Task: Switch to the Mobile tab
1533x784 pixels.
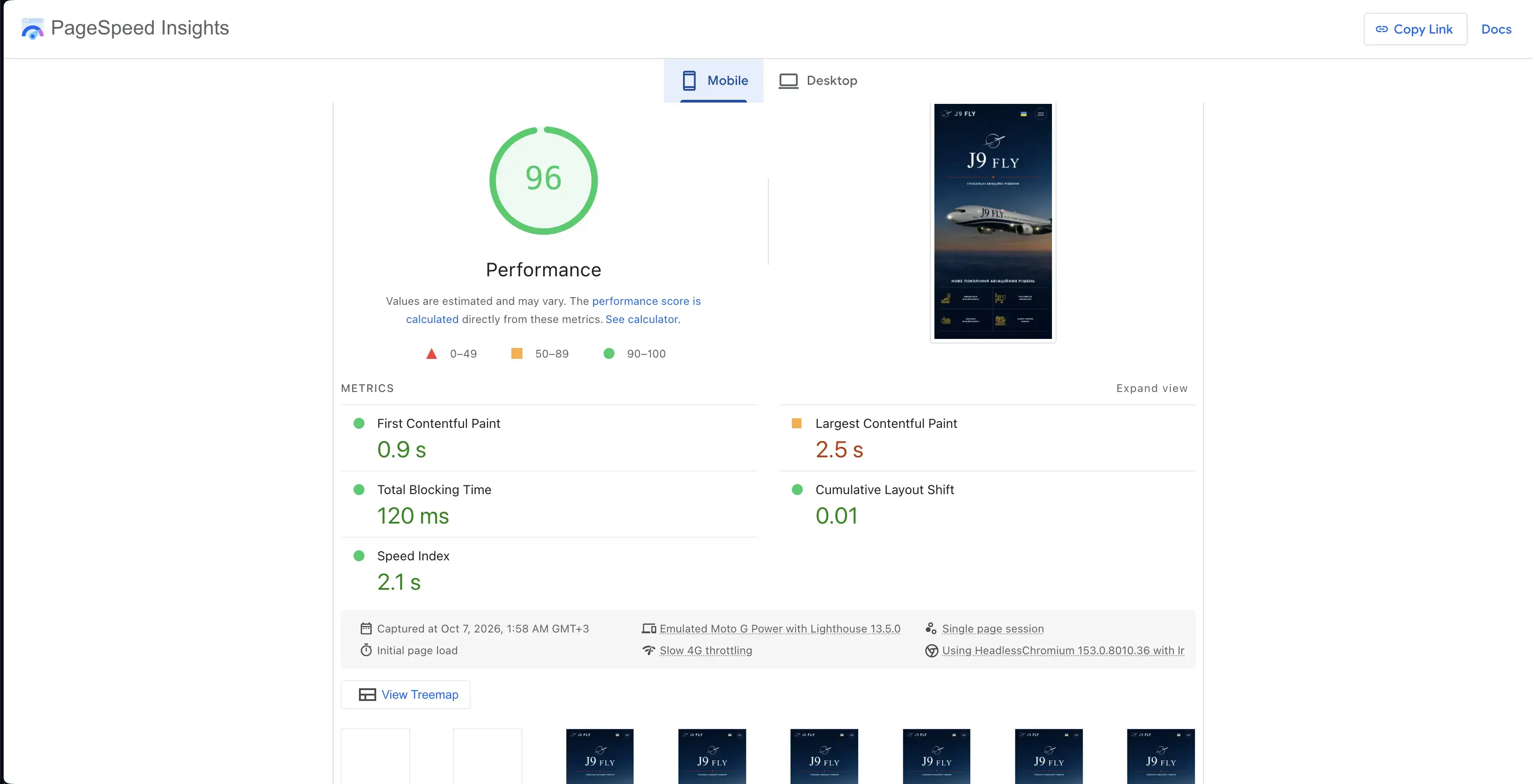Action: point(713,80)
